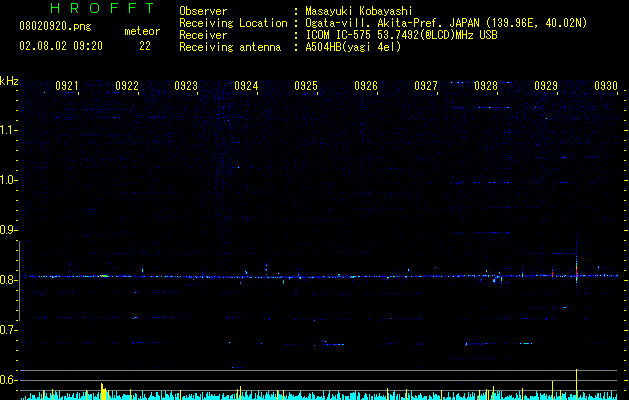Viewport: 629px width, 400px height.
Task: Click antenna value A504HB(yagi 4el)
Action: pos(353,47)
